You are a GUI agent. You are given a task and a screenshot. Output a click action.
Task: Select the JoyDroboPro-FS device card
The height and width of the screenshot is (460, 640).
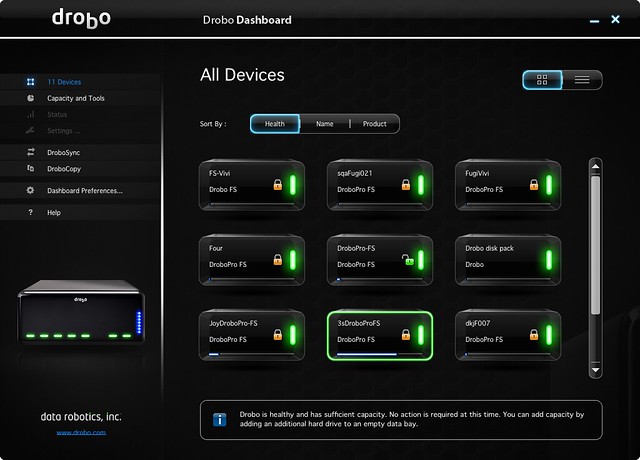[x=252, y=335]
